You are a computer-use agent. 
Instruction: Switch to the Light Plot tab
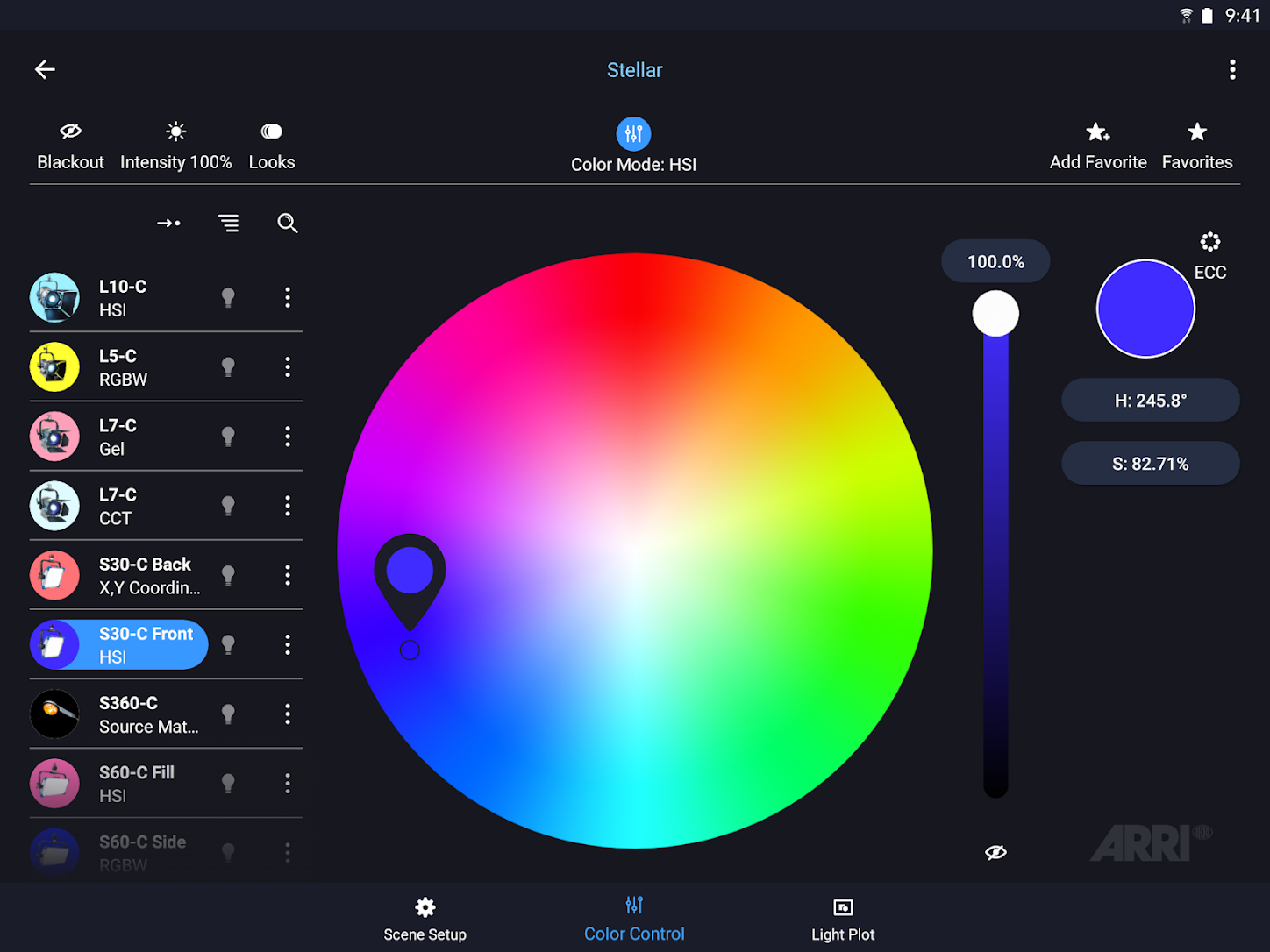click(x=842, y=917)
